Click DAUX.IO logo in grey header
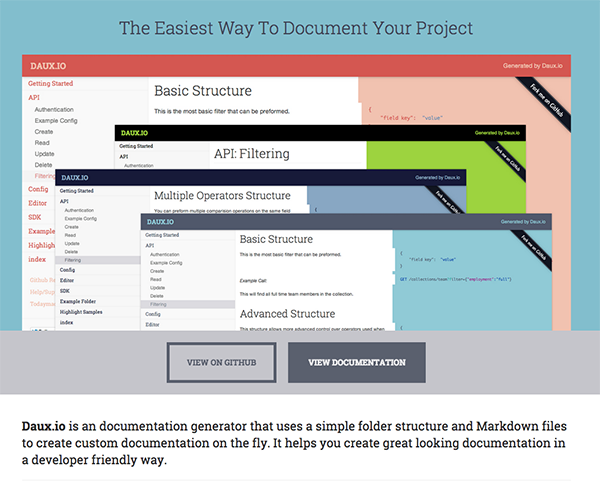This screenshot has height=484, width=600. (x=160, y=222)
